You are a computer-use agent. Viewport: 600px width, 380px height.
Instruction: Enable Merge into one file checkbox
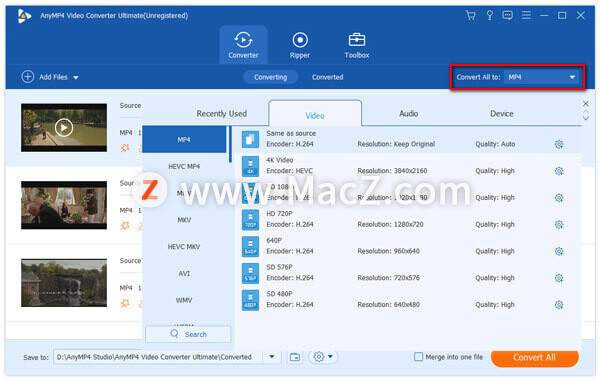(x=419, y=357)
